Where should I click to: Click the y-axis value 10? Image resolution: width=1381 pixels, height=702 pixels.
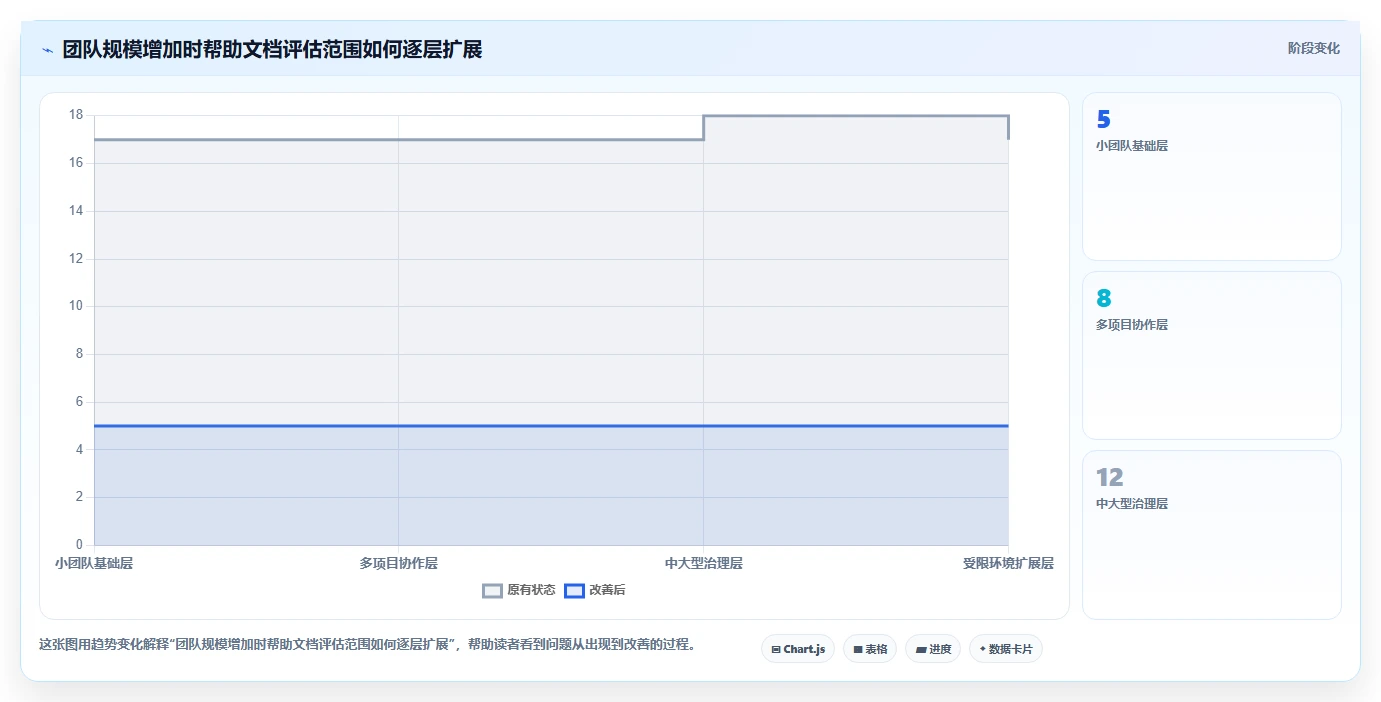pyautogui.click(x=76, y=306)
